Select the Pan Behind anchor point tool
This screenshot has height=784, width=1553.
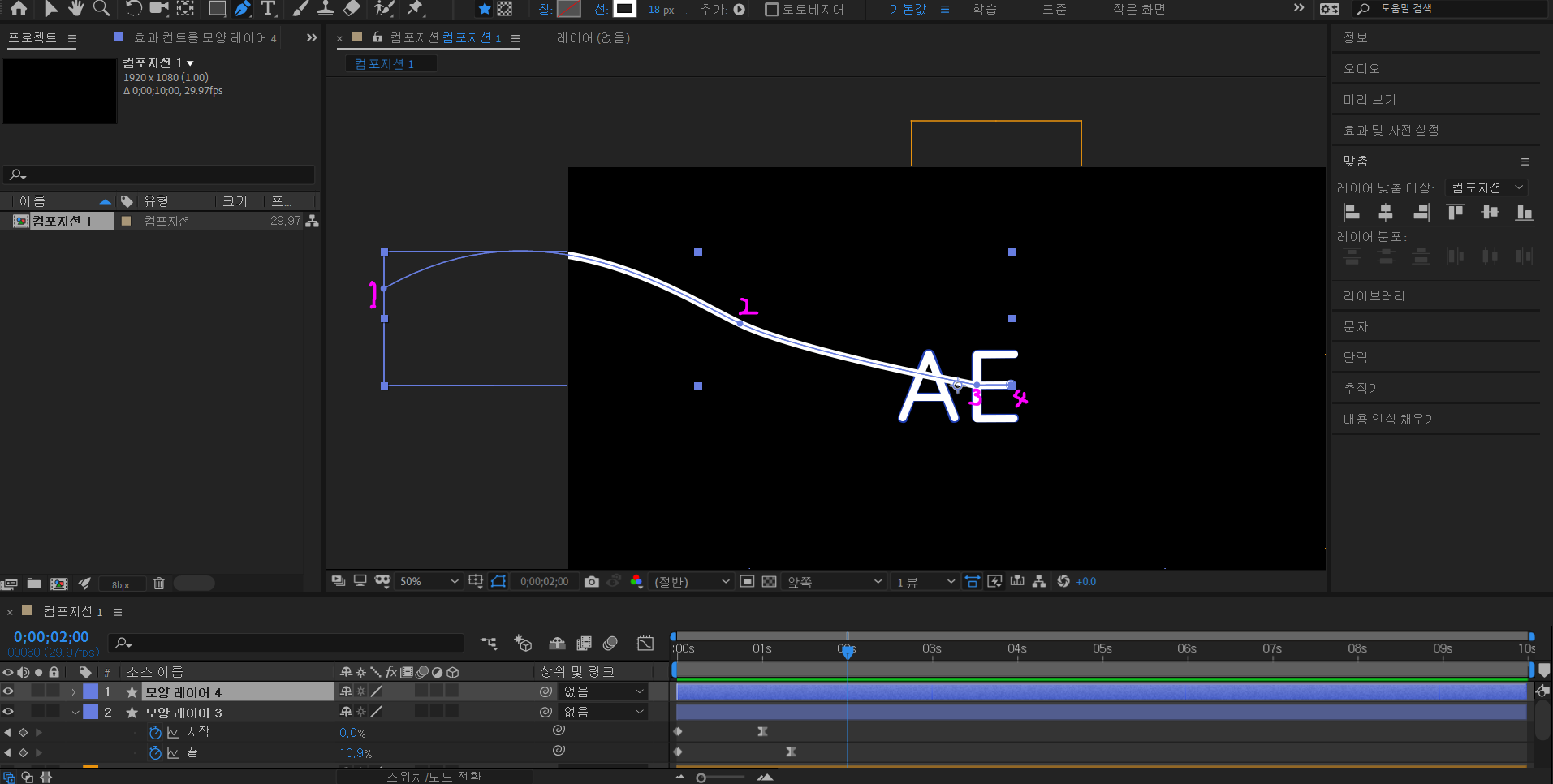(x=186, y=8)
